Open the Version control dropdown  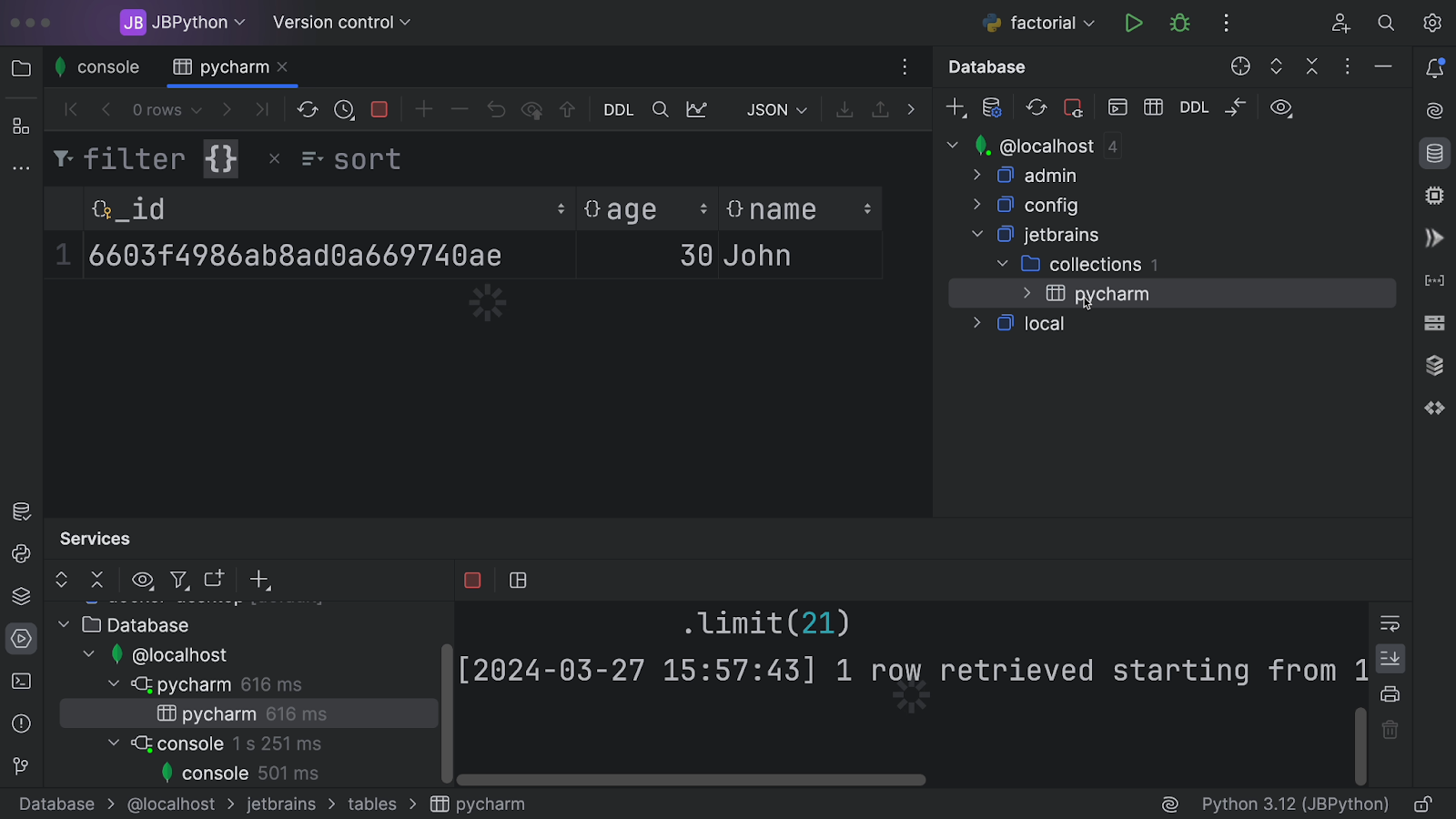(x=342, y=23)
